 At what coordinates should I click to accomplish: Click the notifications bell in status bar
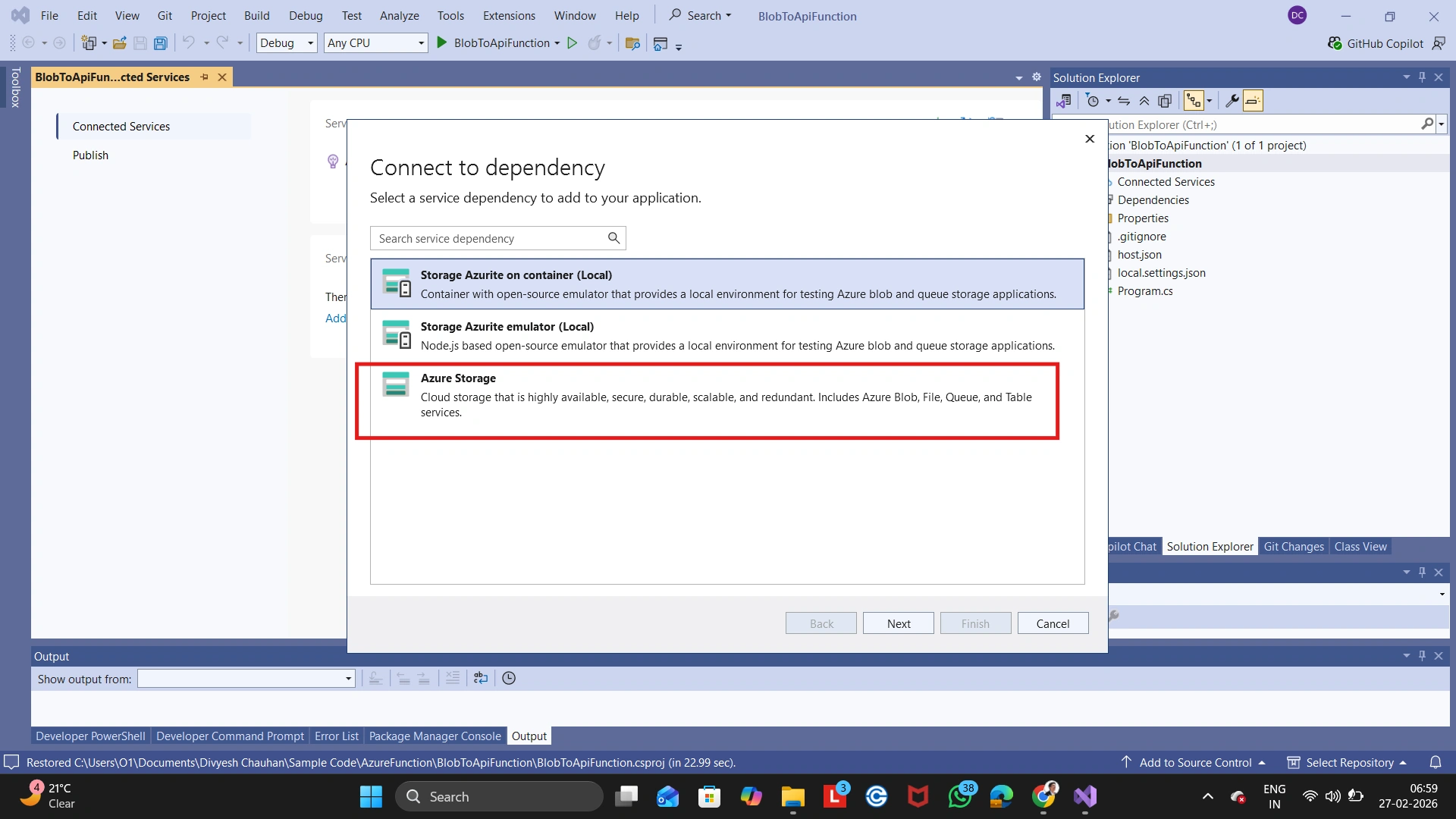[x=1436, y=762]
